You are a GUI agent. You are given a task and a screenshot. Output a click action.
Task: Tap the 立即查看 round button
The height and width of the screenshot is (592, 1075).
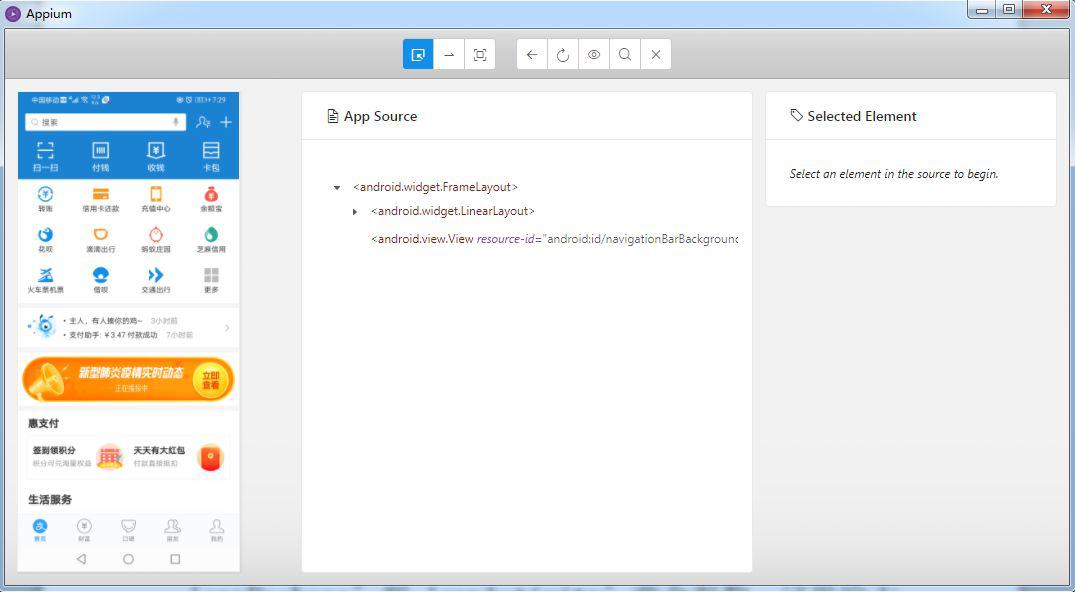[x=210, y=380]
